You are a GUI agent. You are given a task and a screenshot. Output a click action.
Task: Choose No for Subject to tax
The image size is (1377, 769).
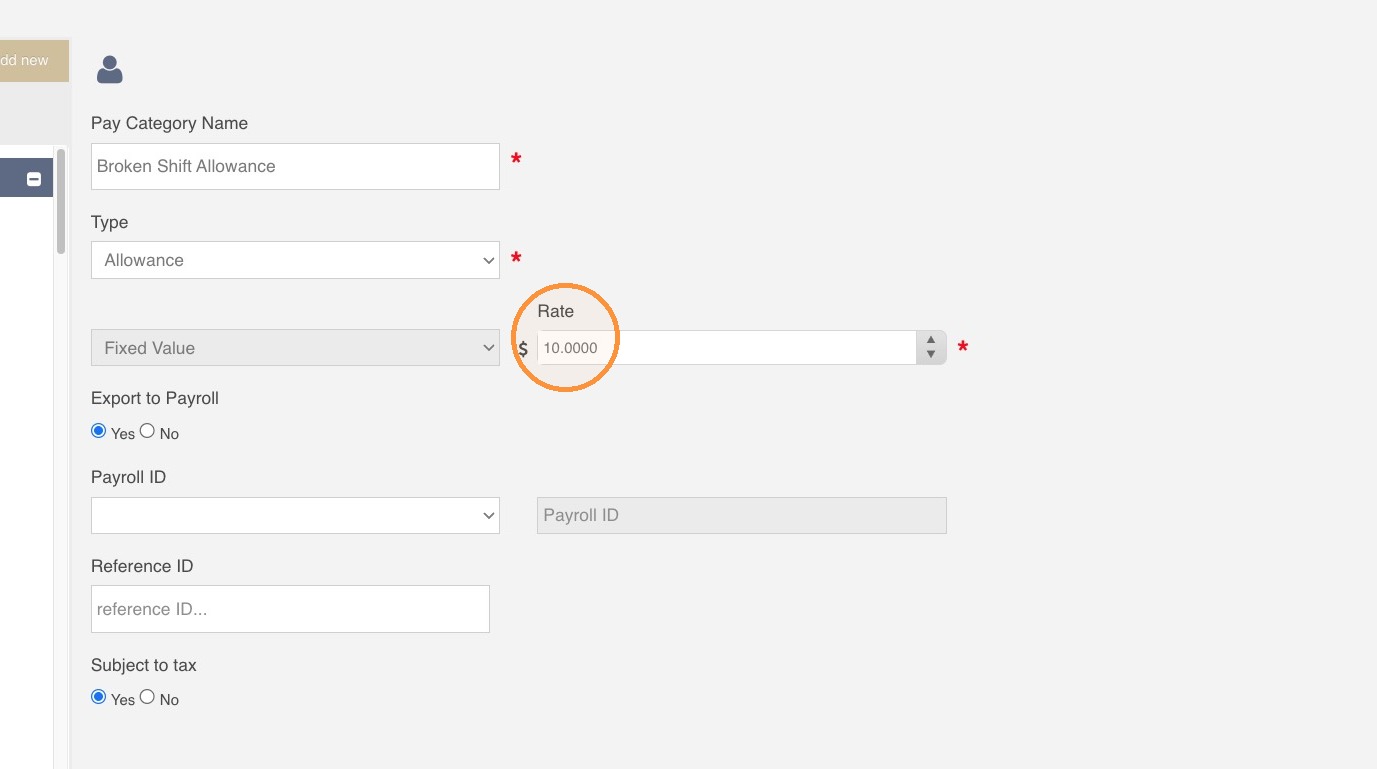[x=147, y=697]
